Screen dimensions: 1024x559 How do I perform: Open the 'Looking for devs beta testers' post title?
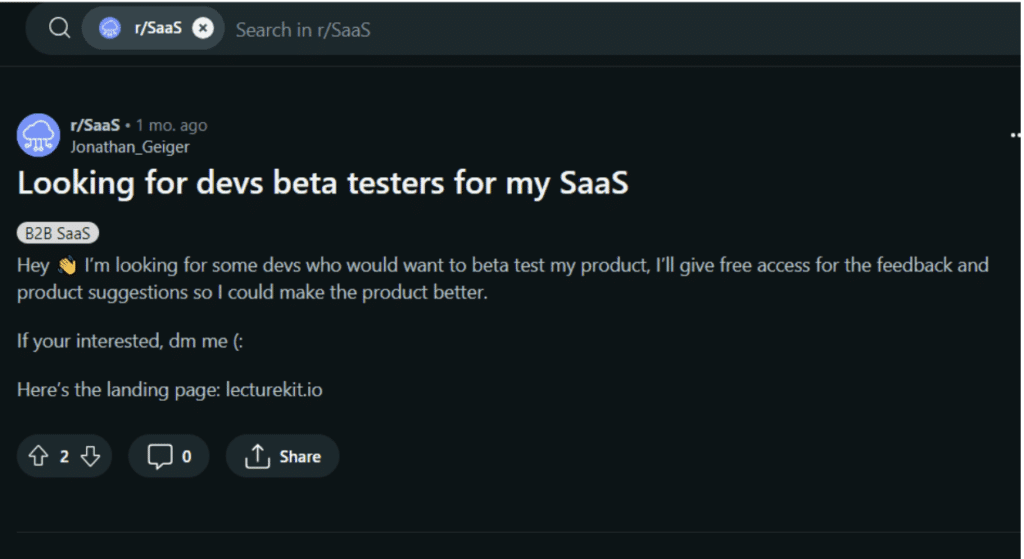323,184
